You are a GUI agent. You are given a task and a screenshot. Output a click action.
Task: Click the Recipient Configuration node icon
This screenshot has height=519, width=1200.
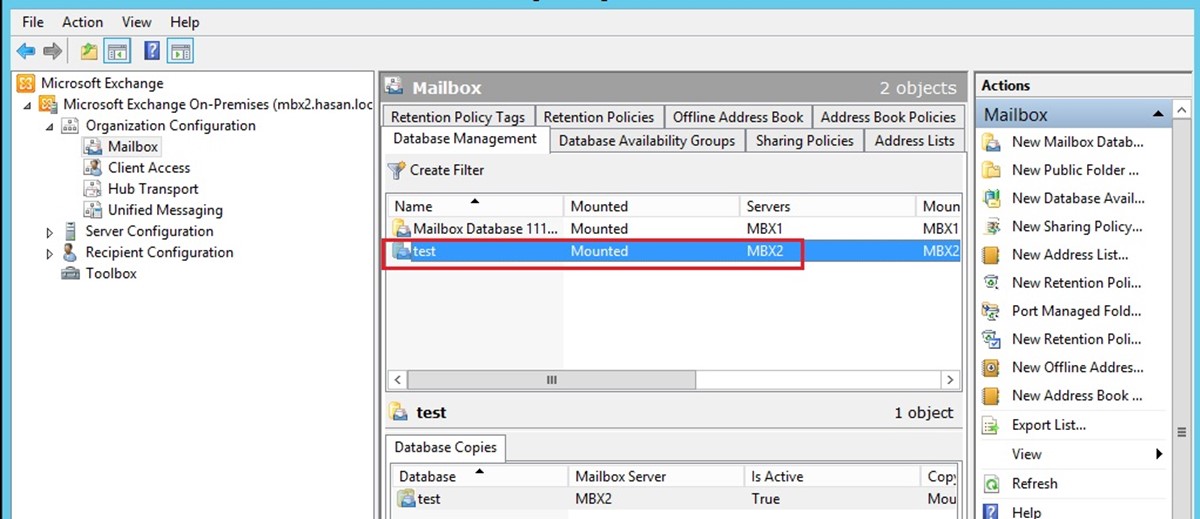click(x=71, y=252)
